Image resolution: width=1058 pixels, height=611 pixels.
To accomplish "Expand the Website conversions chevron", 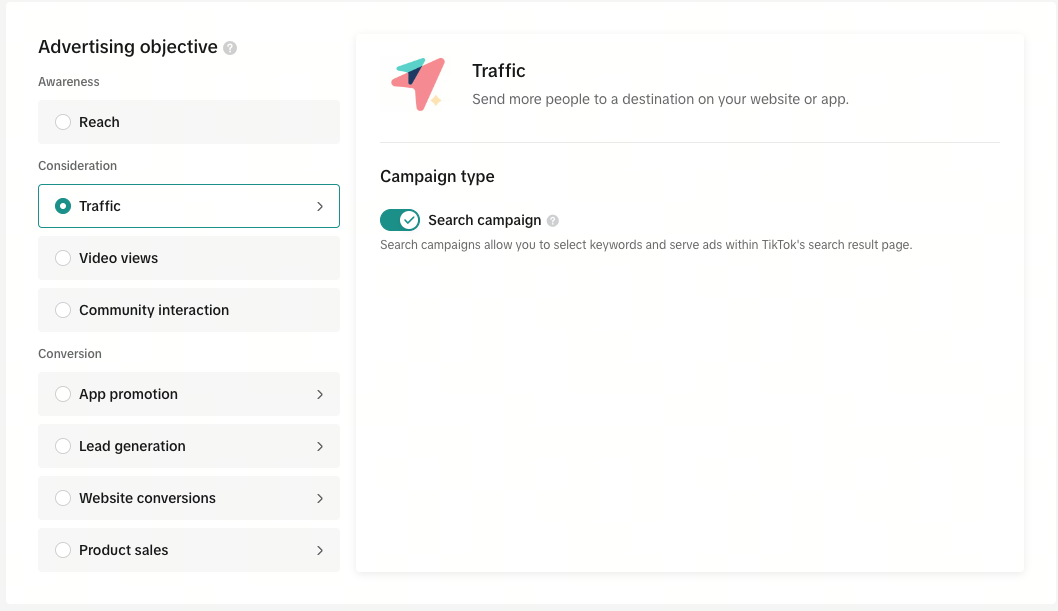I will click(x=320, y=498).
